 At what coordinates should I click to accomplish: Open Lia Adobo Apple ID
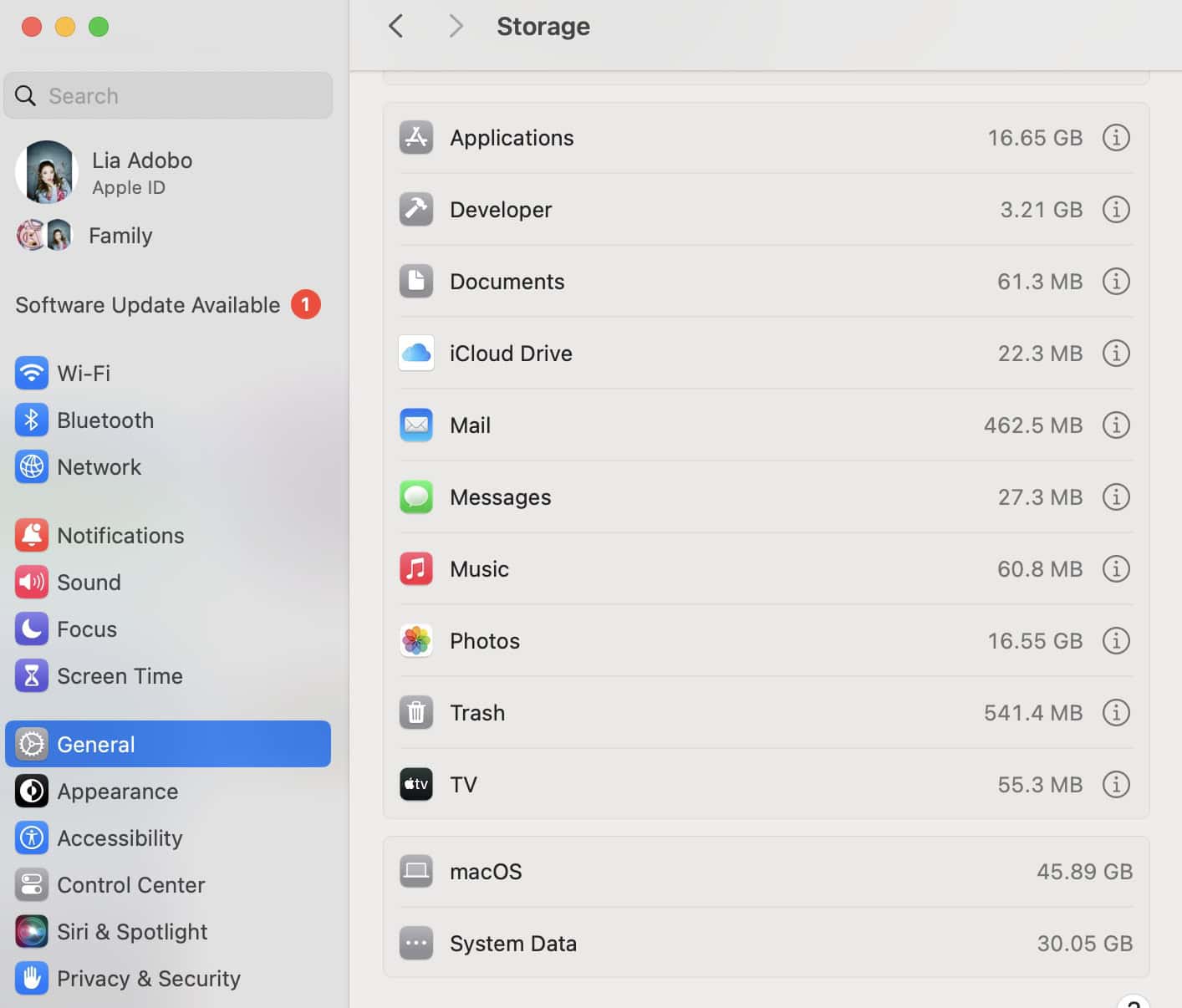click(x=168, y=173)
